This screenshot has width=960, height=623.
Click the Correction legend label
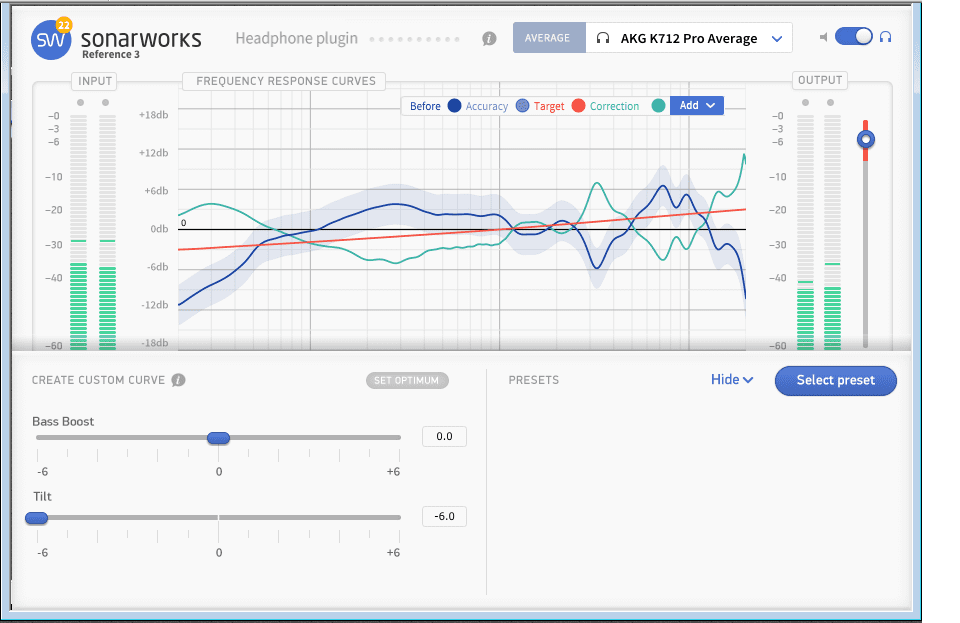(x=614, y=106)
